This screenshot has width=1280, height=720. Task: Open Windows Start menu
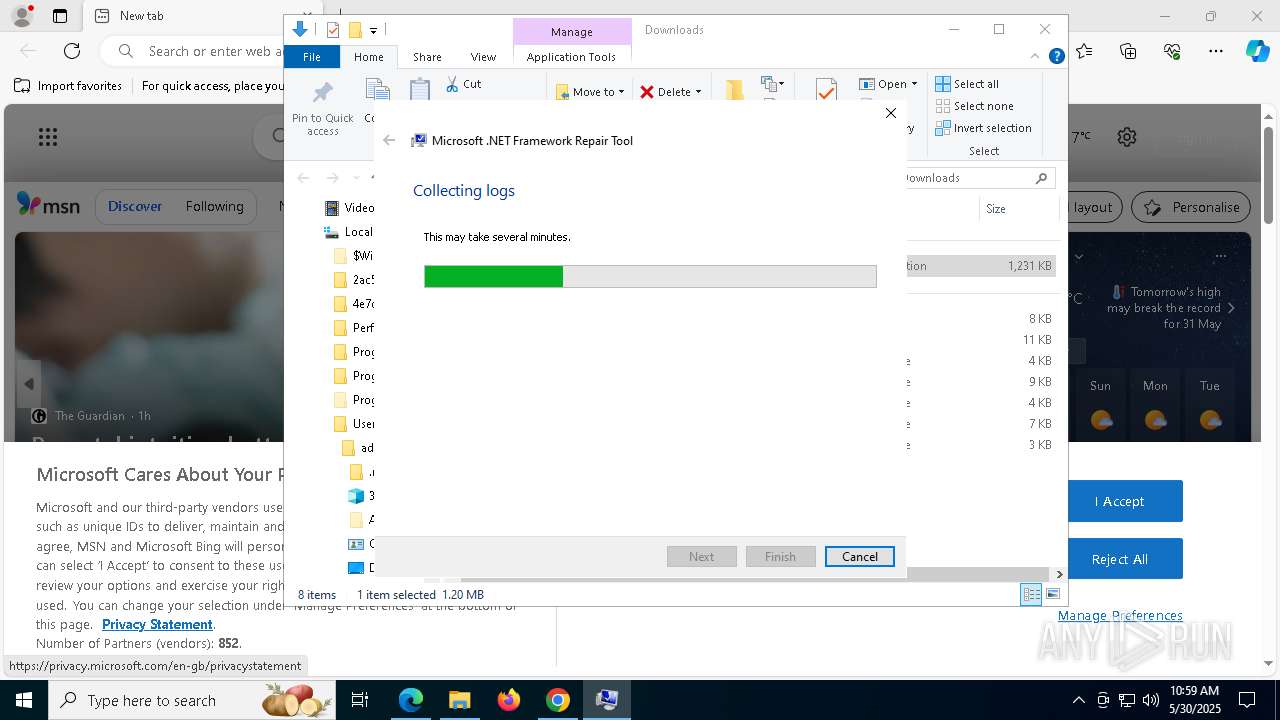click(23, 700)
